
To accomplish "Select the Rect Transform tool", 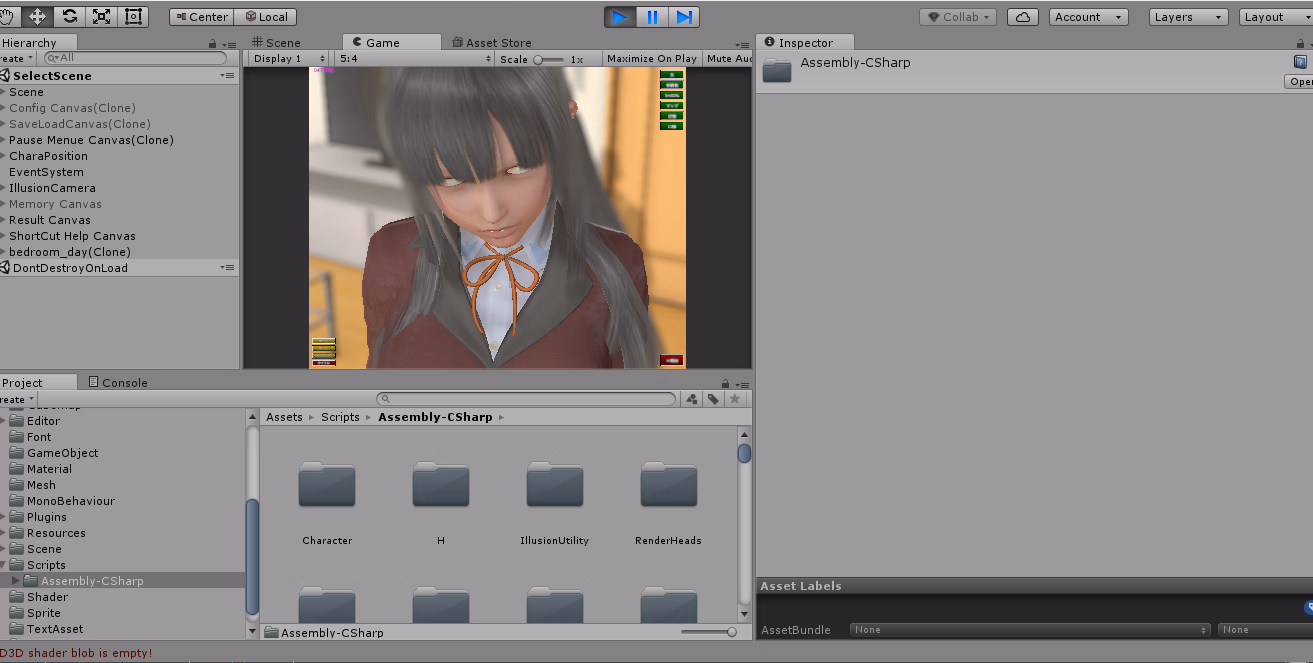I will tap(132, 16).
